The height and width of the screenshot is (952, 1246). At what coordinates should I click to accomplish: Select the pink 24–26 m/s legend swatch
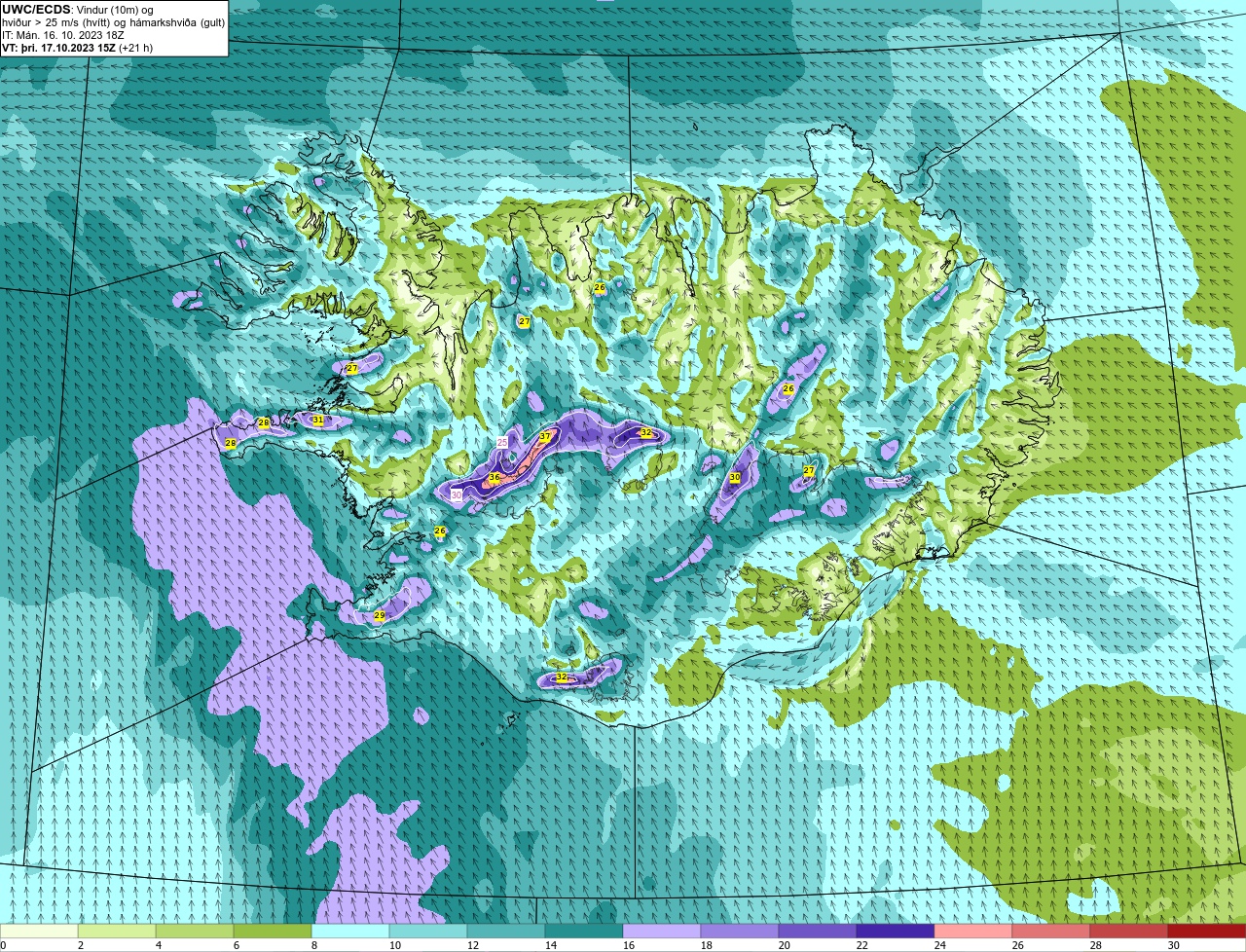pos(973,932)
